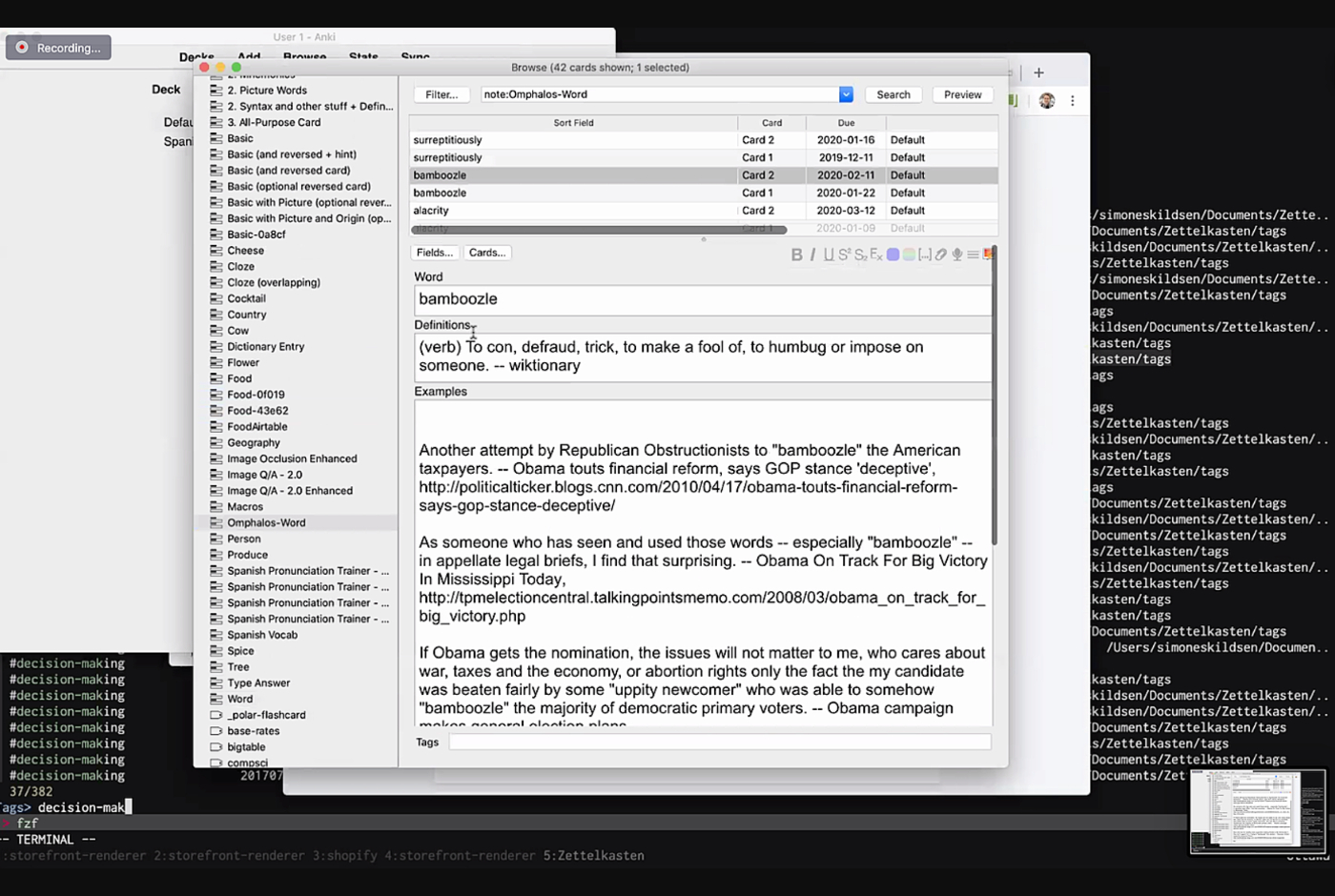The image size is (1335, 896).
Task: Remove formatting with the Ex icon
Action: click(876, 255)
